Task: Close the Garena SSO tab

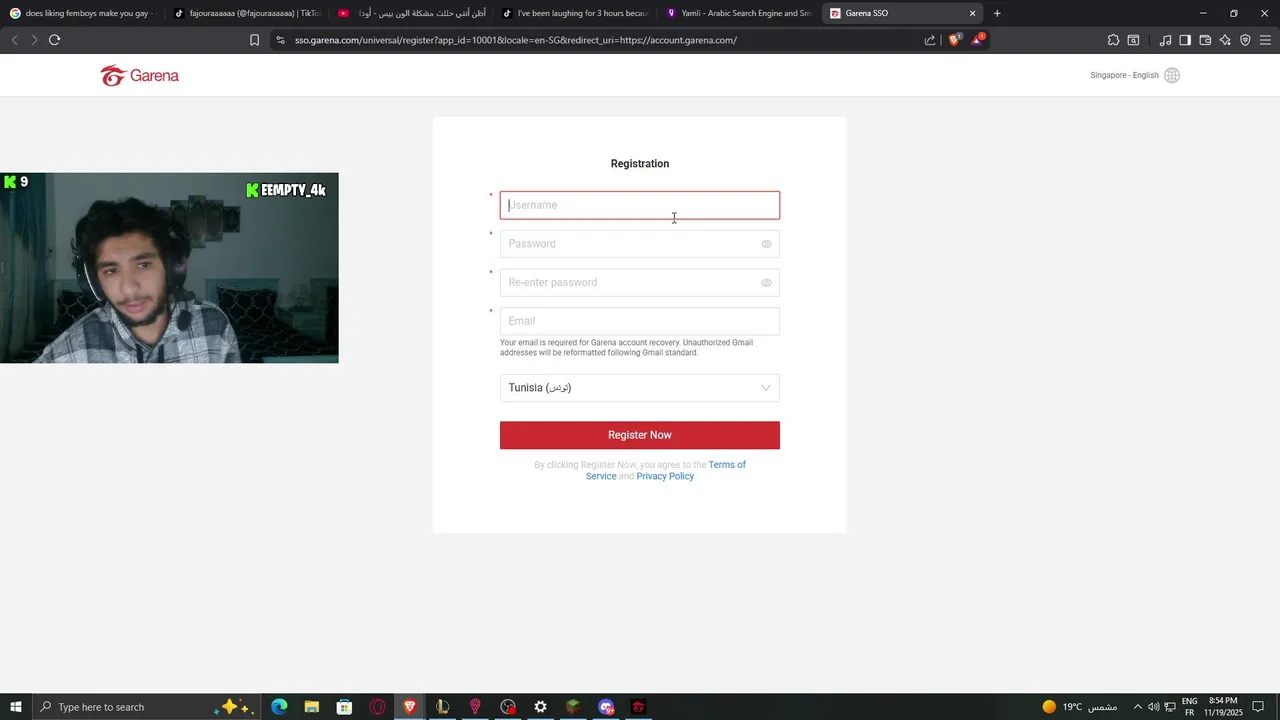Action: [x=972, y=13]
